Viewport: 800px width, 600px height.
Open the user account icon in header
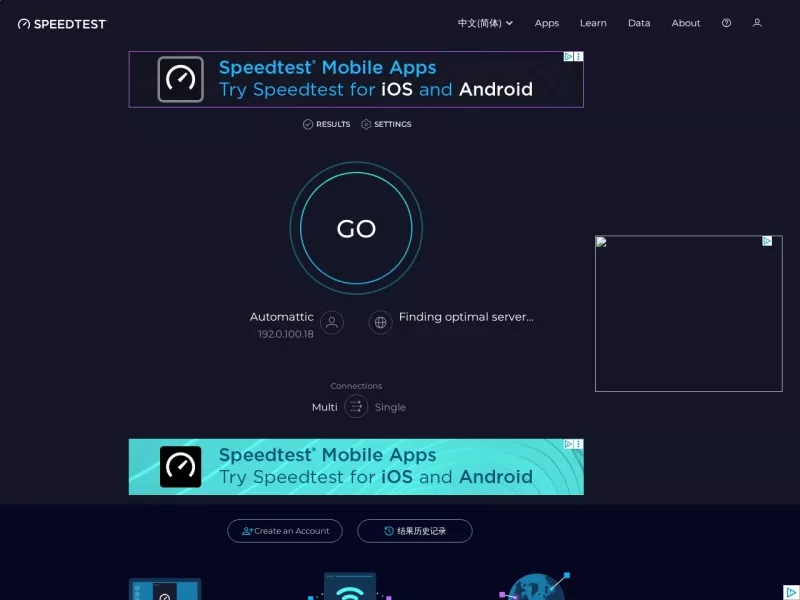tap(757, 23)
